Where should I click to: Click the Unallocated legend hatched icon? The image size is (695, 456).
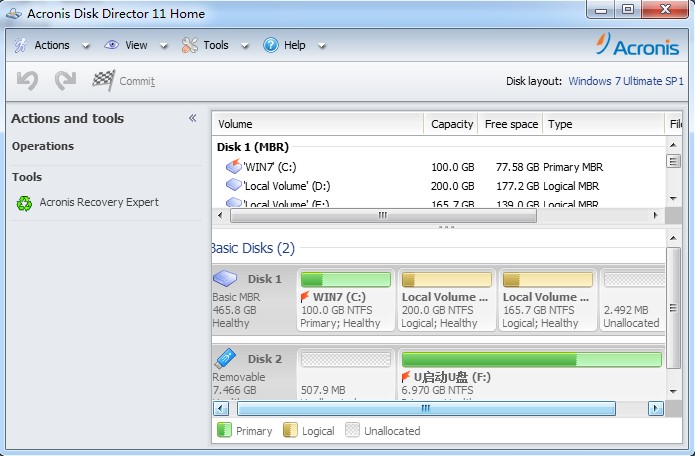pos(352,430)
